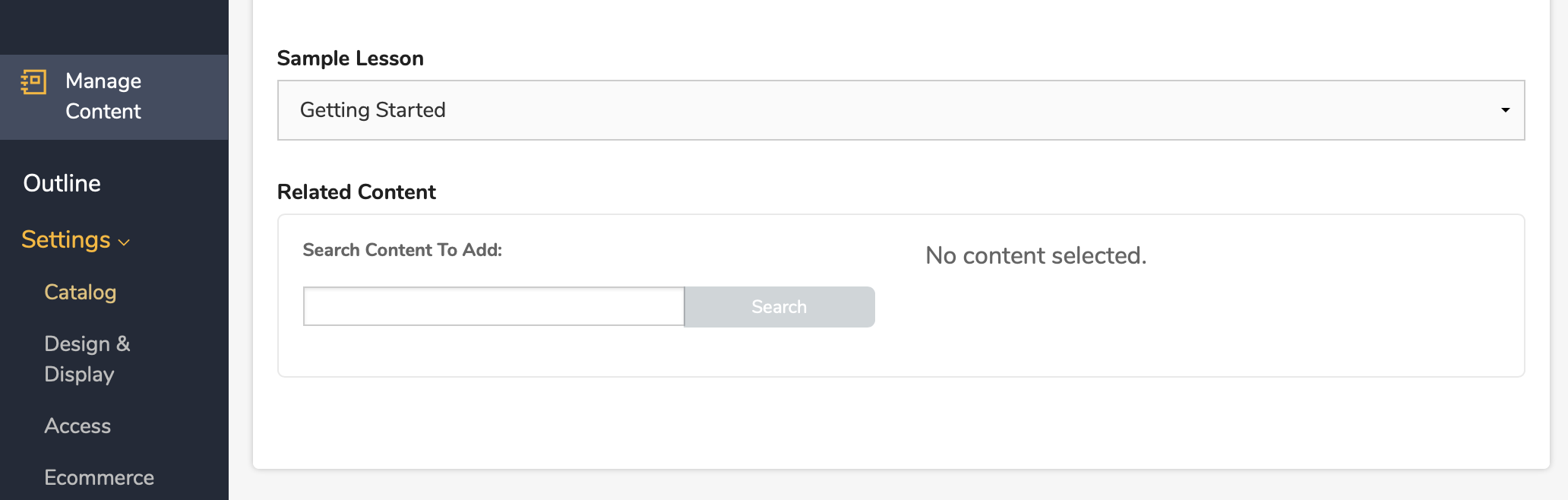Focus the Search Content To Add field
This screenshot has width=1568, height=500.
click(494, 306)
